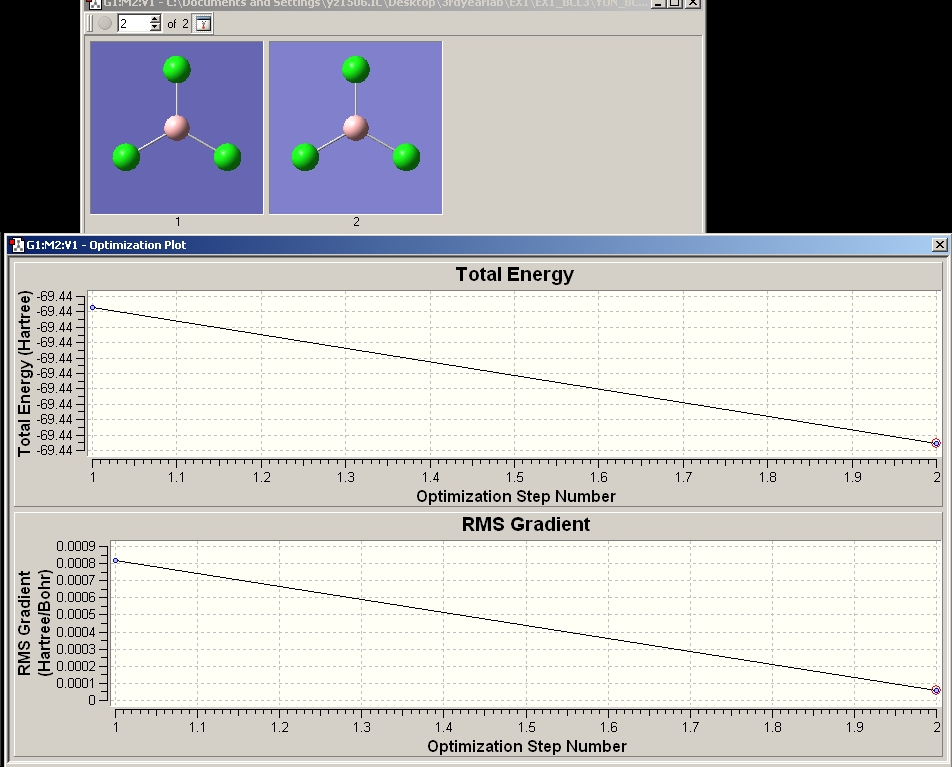Viewport: 952px width, 767px height.
Task: Click step 2 data point on Total Energy plot
Action: pos(936,443)
